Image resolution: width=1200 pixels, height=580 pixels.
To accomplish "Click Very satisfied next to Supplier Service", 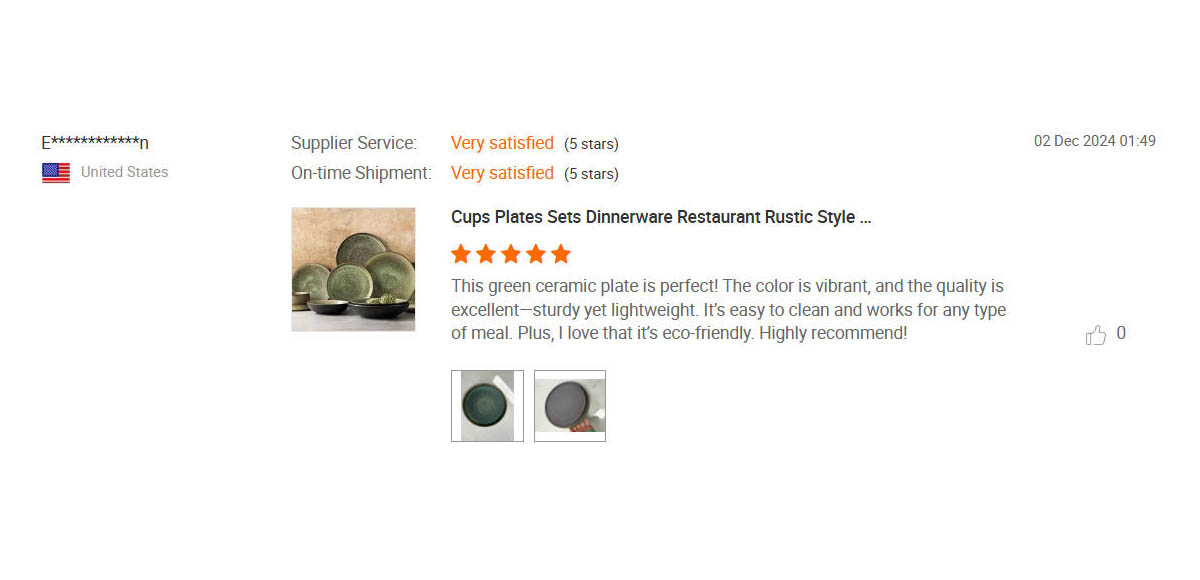I will click(502, 143).
